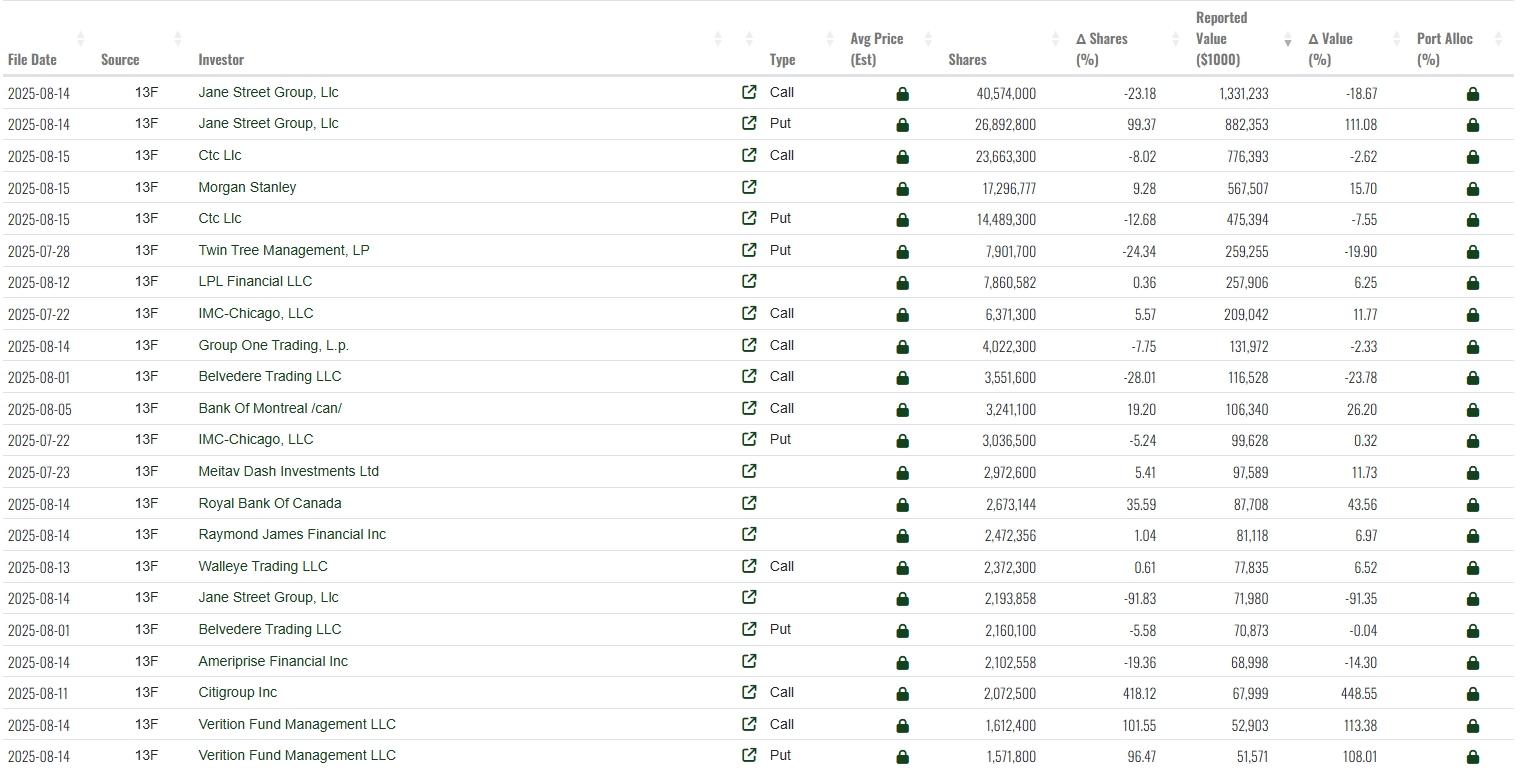Image resolution: width=1531 pixels, height=770 pixels.
Task: Sort table by File Date column
Action: coord(32,59)
